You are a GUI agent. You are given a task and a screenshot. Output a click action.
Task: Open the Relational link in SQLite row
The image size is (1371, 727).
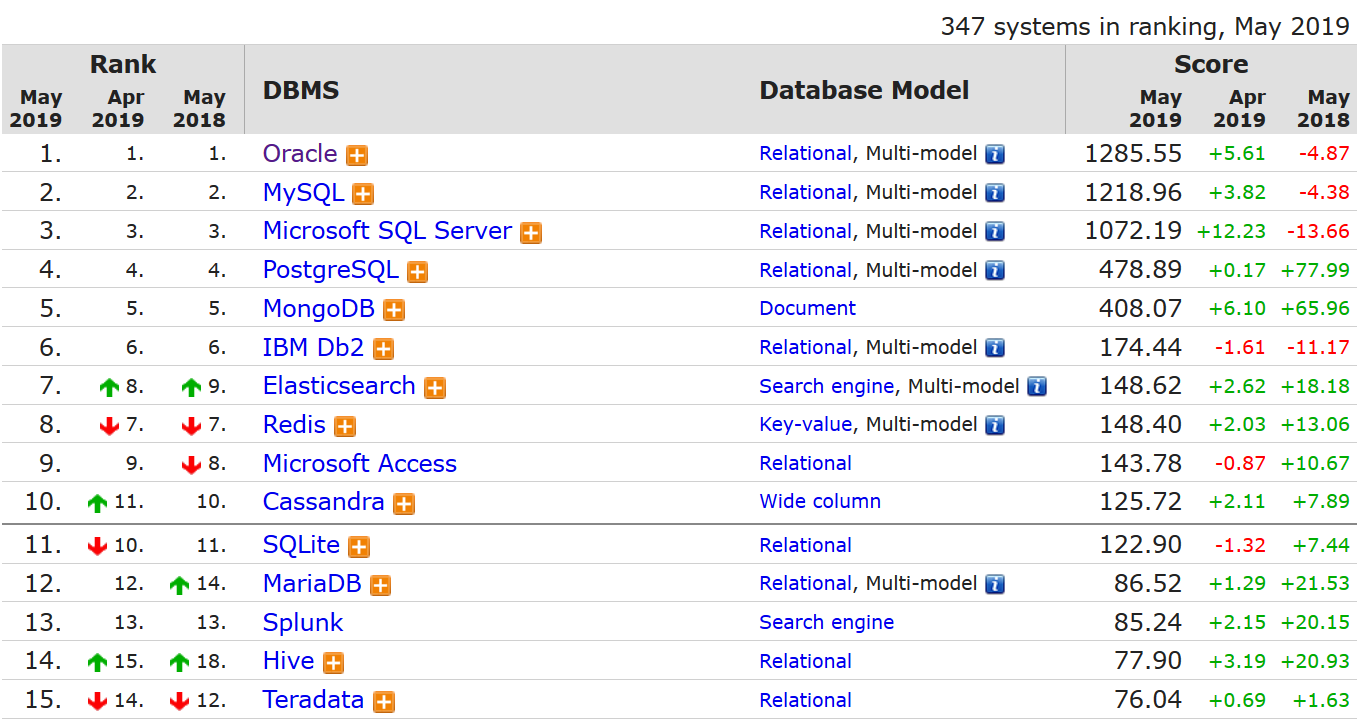(x=806, y=545)
